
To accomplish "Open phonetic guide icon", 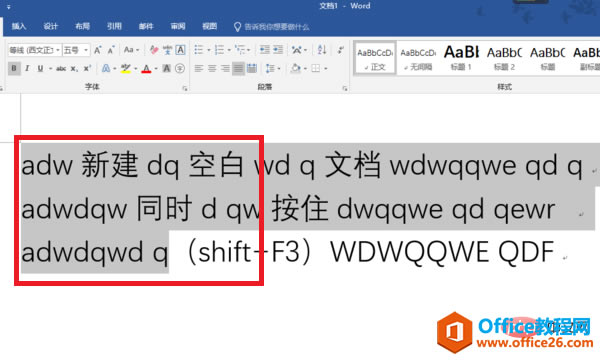I will pyautogui.click(x=167, y=50).
